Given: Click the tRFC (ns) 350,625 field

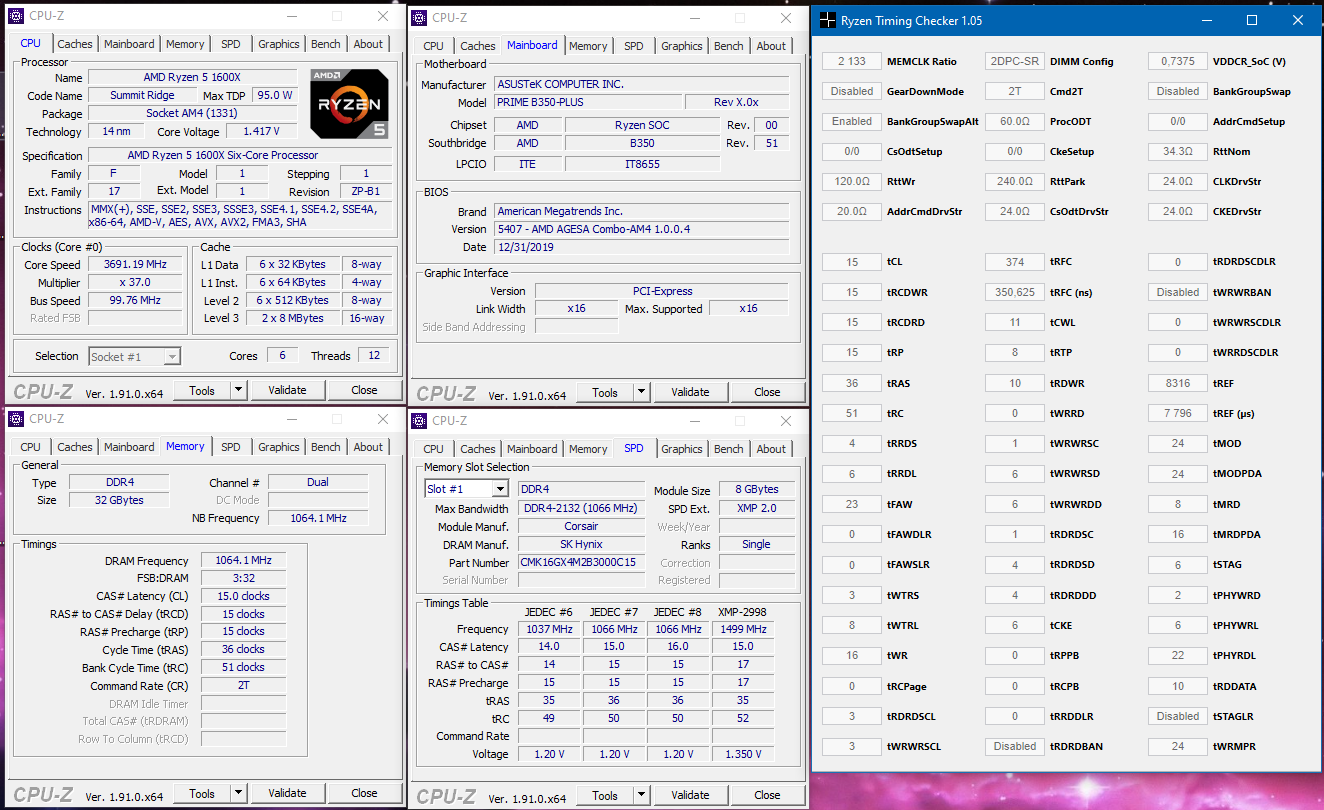Looking at the screenshot, I should 1015,292.
